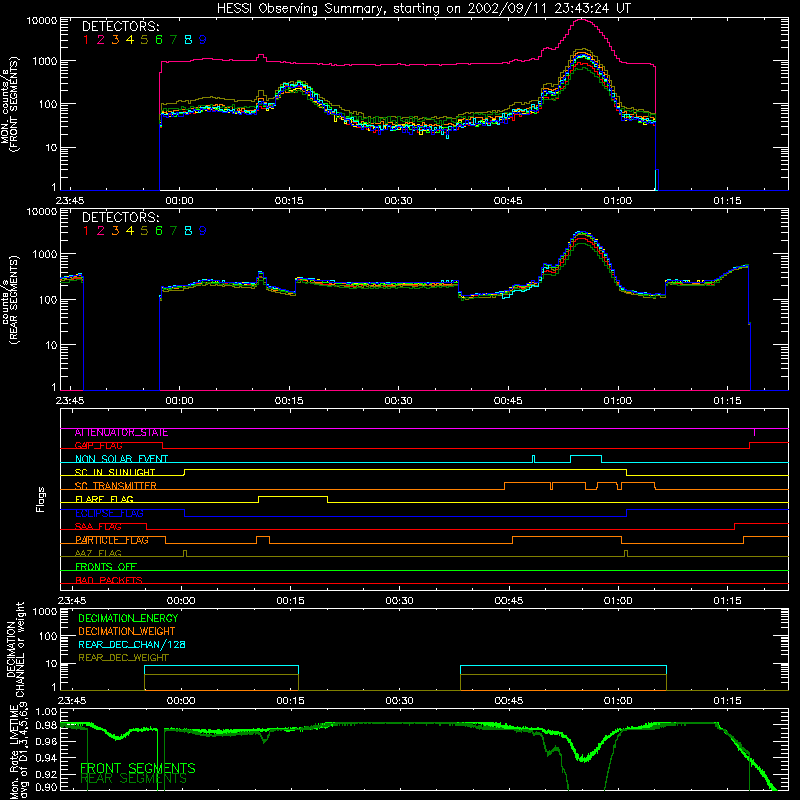Pick detector 5 in the rear segments legend
The width and height of the screenshot is (800, 800).
144,231
